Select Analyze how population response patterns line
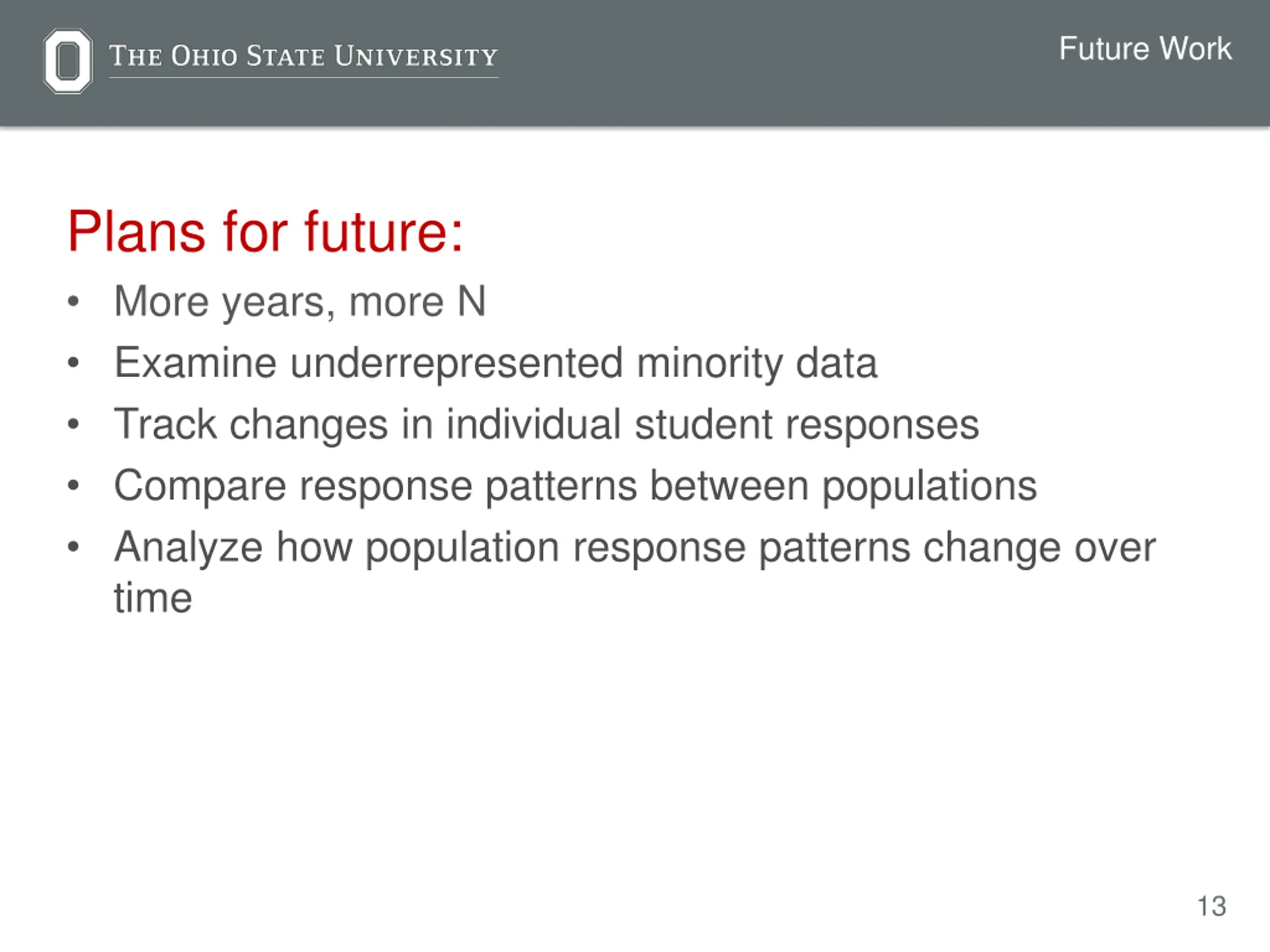Screen dimensions: 1270x952 pos(635,547)
